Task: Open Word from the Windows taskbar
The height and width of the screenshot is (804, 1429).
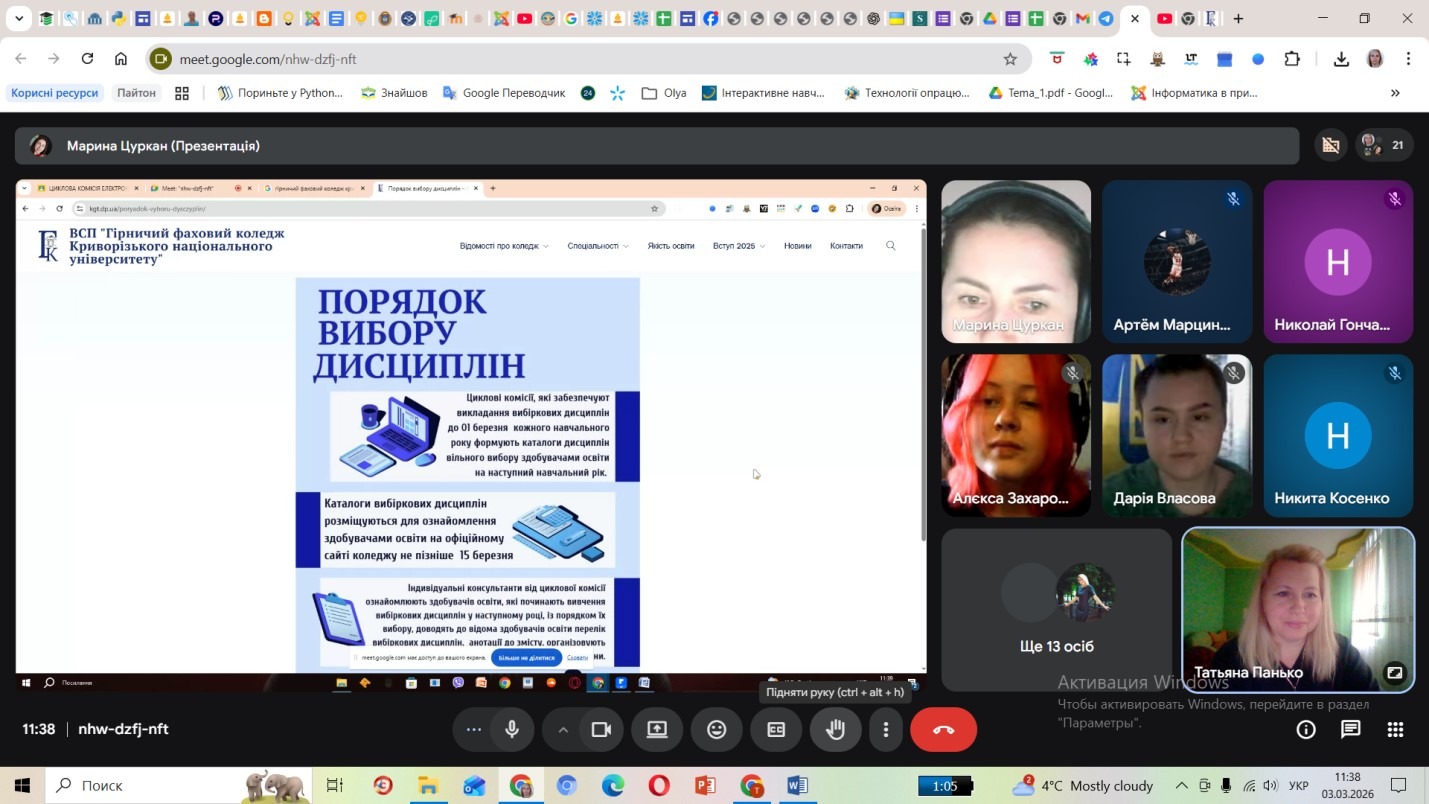Action: 797,786
